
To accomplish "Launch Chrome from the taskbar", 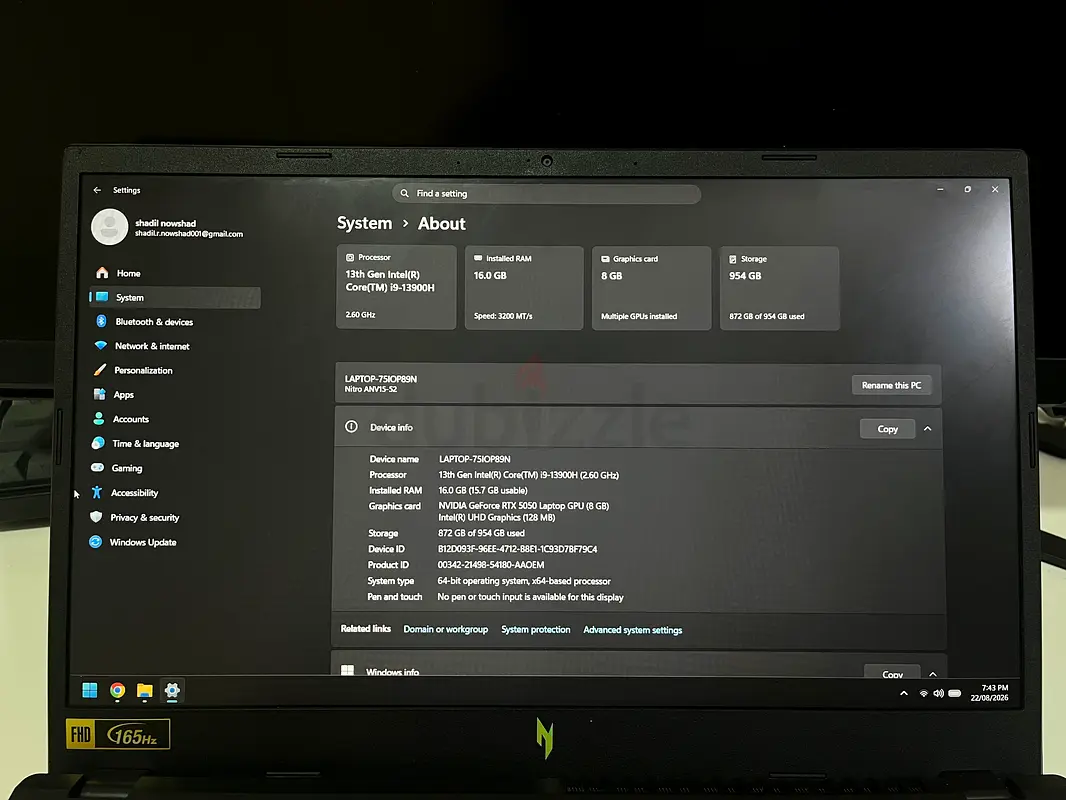I will coord(118,691).
